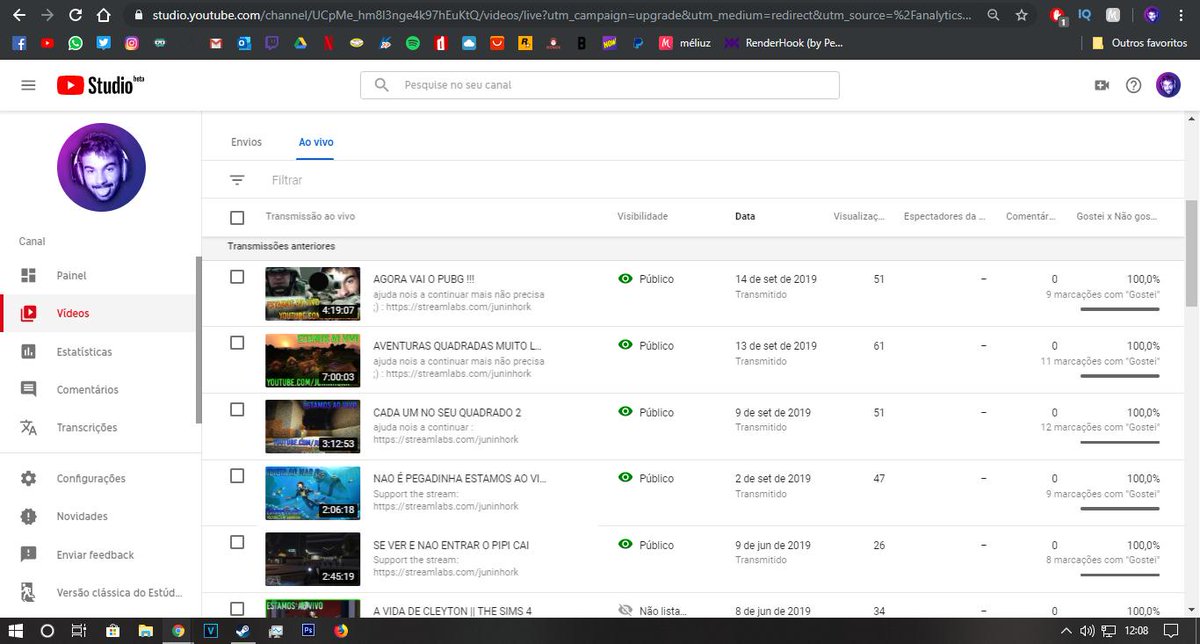Open the Windows Start menu
The width and height of the screenshot is (1200, 644).
15,631
